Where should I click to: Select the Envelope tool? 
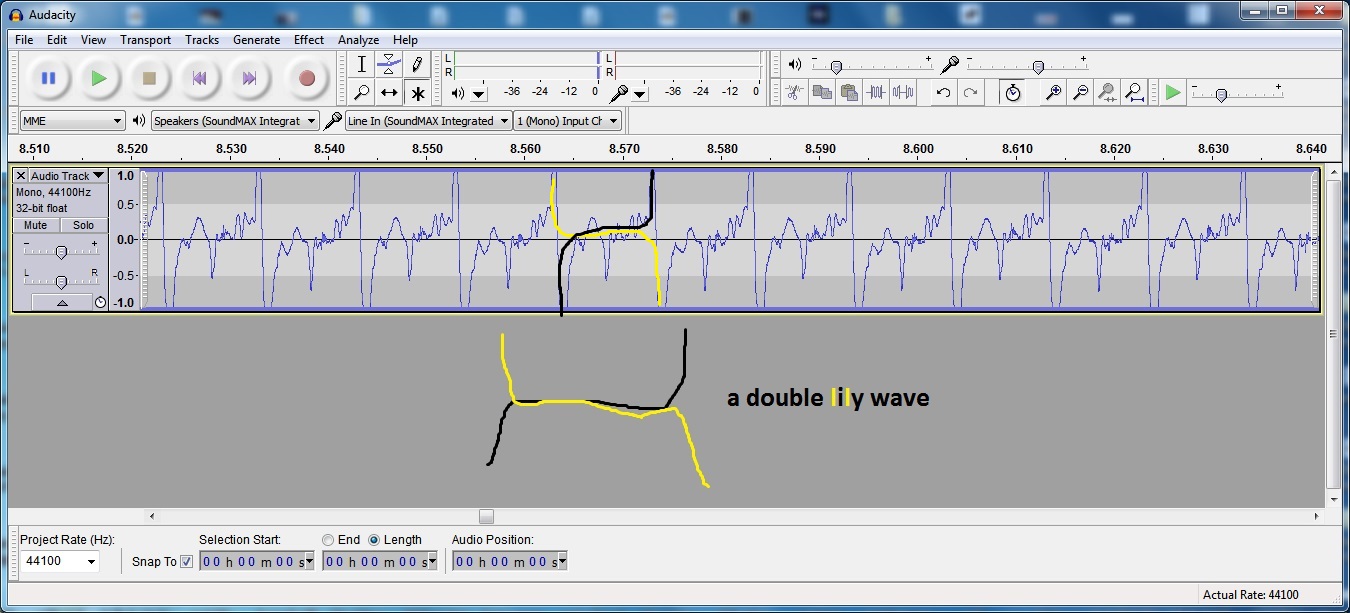tap(389, 64)
